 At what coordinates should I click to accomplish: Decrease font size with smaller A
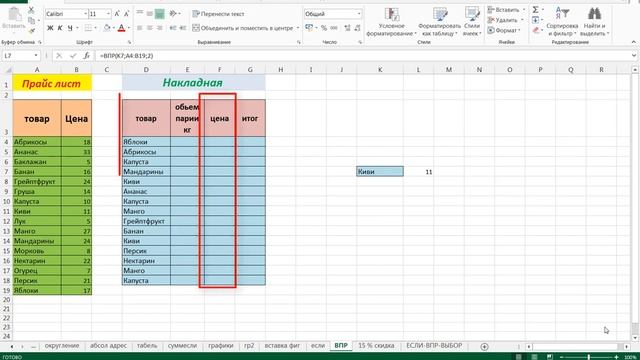[x=127, y=14]
